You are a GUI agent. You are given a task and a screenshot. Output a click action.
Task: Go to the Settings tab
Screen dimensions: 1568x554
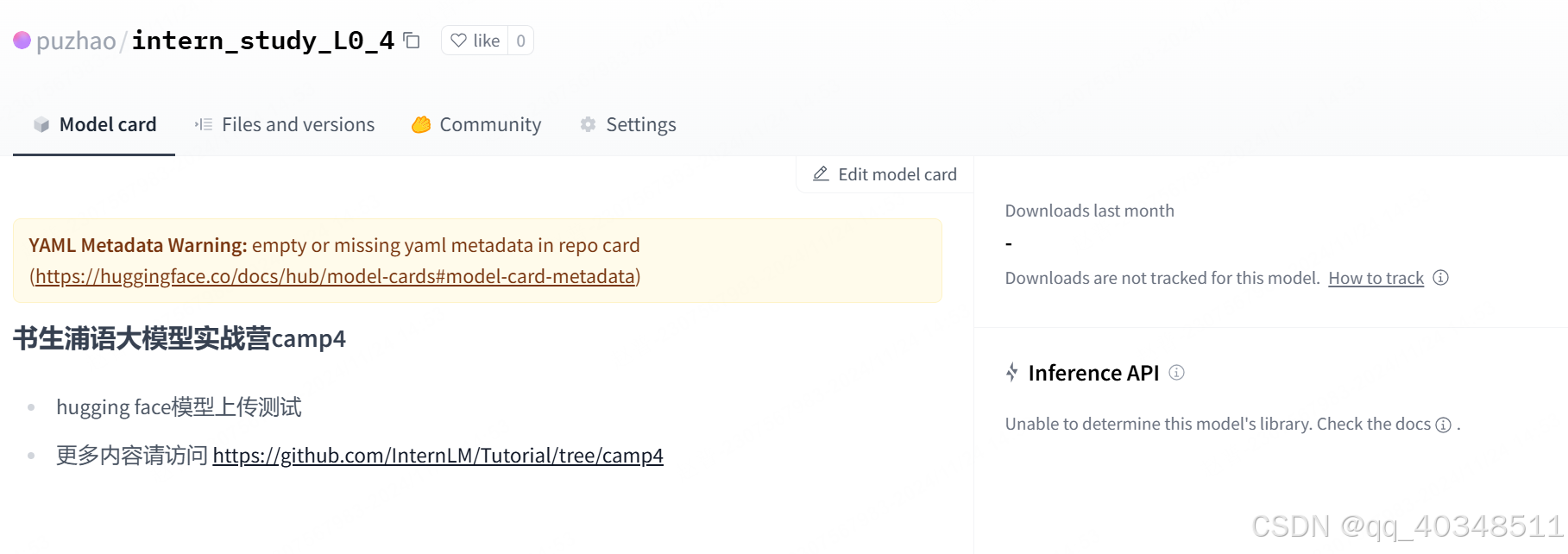pos(628,125)
